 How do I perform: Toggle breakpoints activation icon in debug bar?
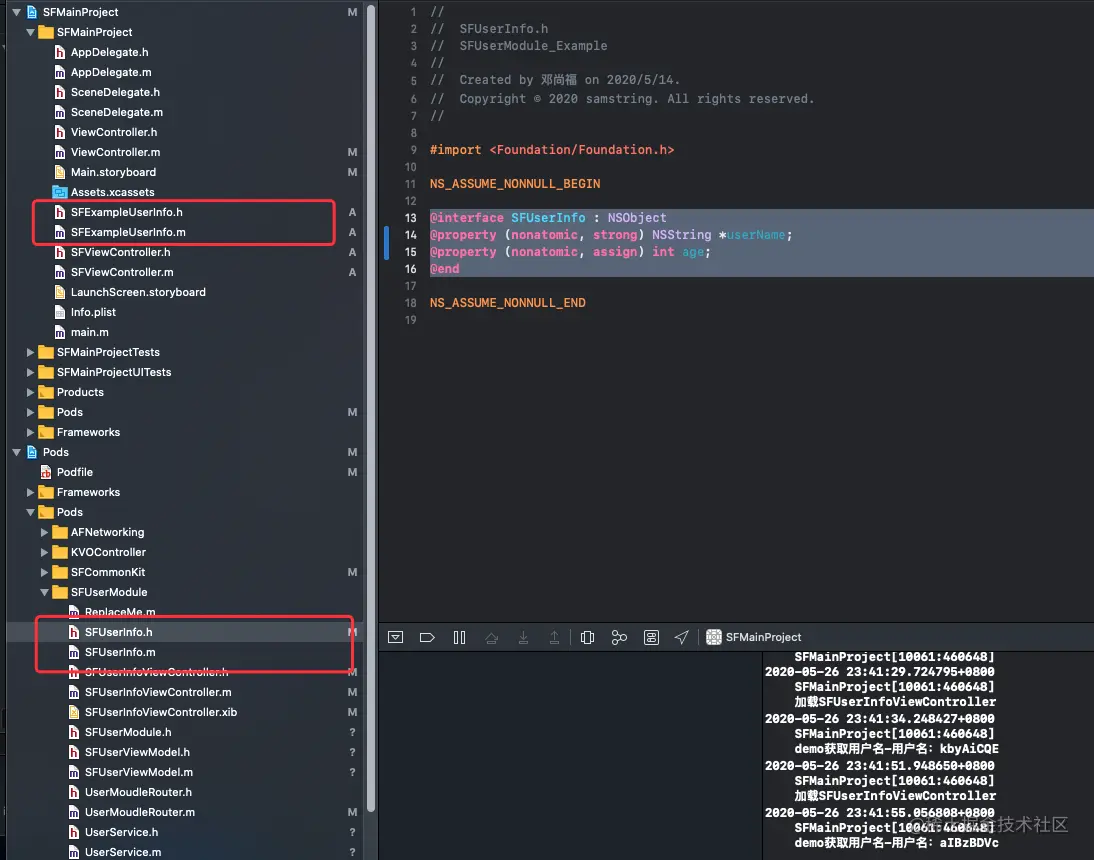coord(427,637)
